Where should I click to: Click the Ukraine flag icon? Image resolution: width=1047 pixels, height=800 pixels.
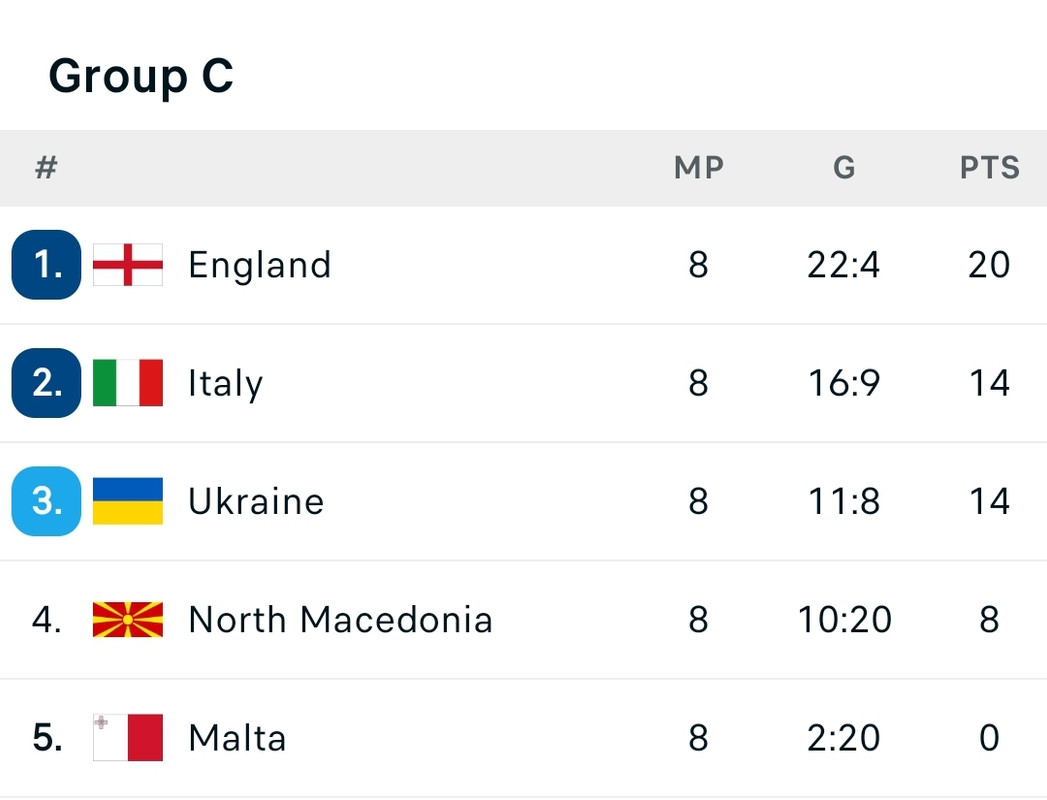coord(128,501)
